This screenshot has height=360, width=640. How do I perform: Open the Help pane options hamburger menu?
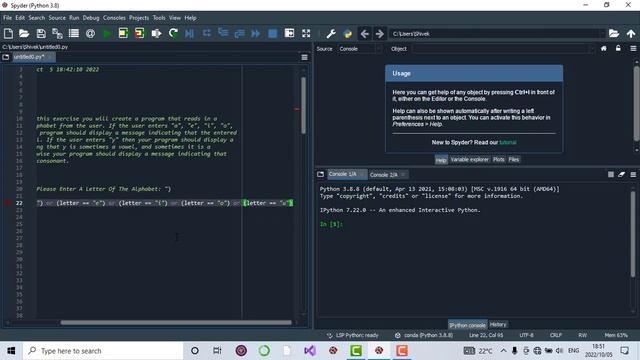click(x=633, y=49)
